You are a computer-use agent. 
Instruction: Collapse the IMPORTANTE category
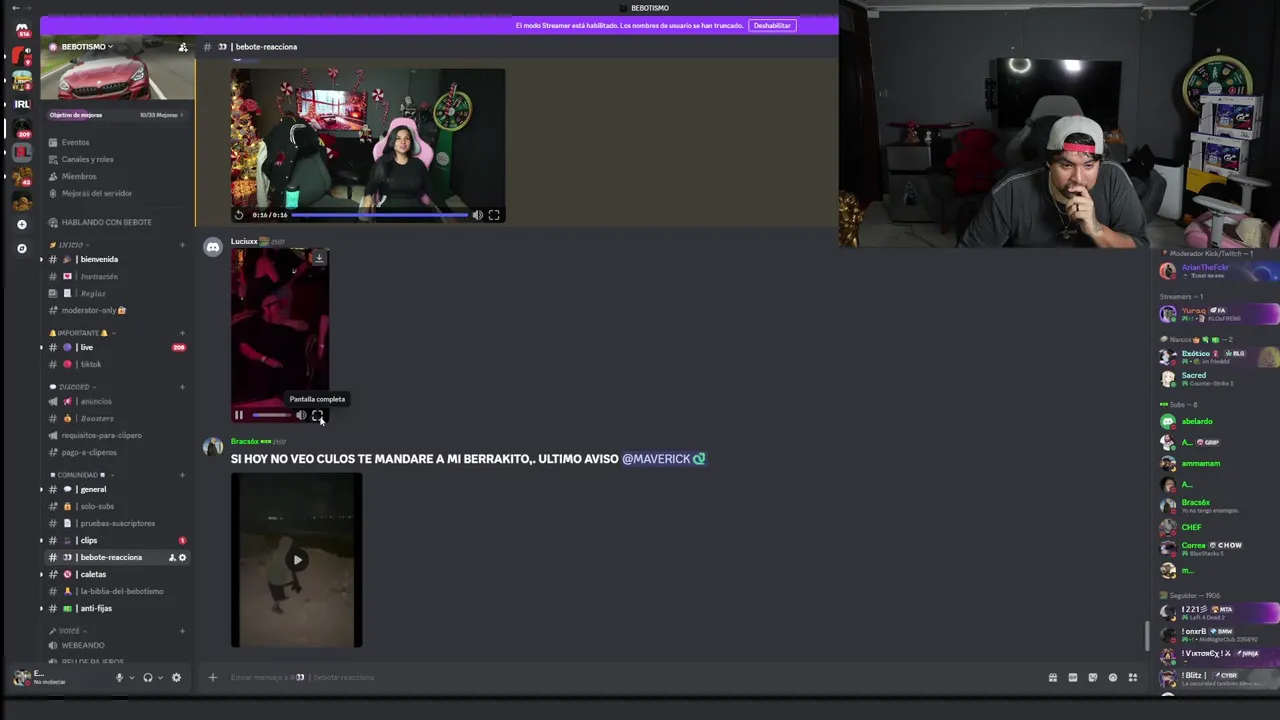click(82, 333)
